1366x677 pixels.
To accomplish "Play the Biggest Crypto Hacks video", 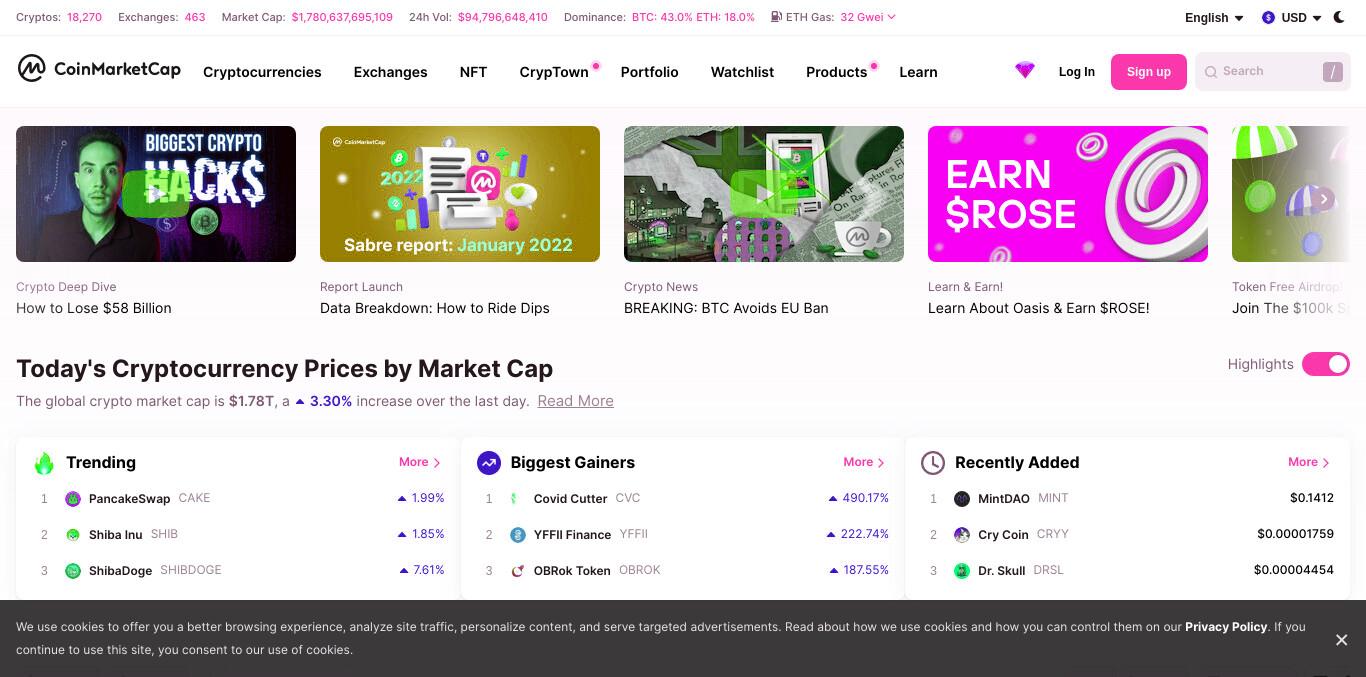I will 156,194.
